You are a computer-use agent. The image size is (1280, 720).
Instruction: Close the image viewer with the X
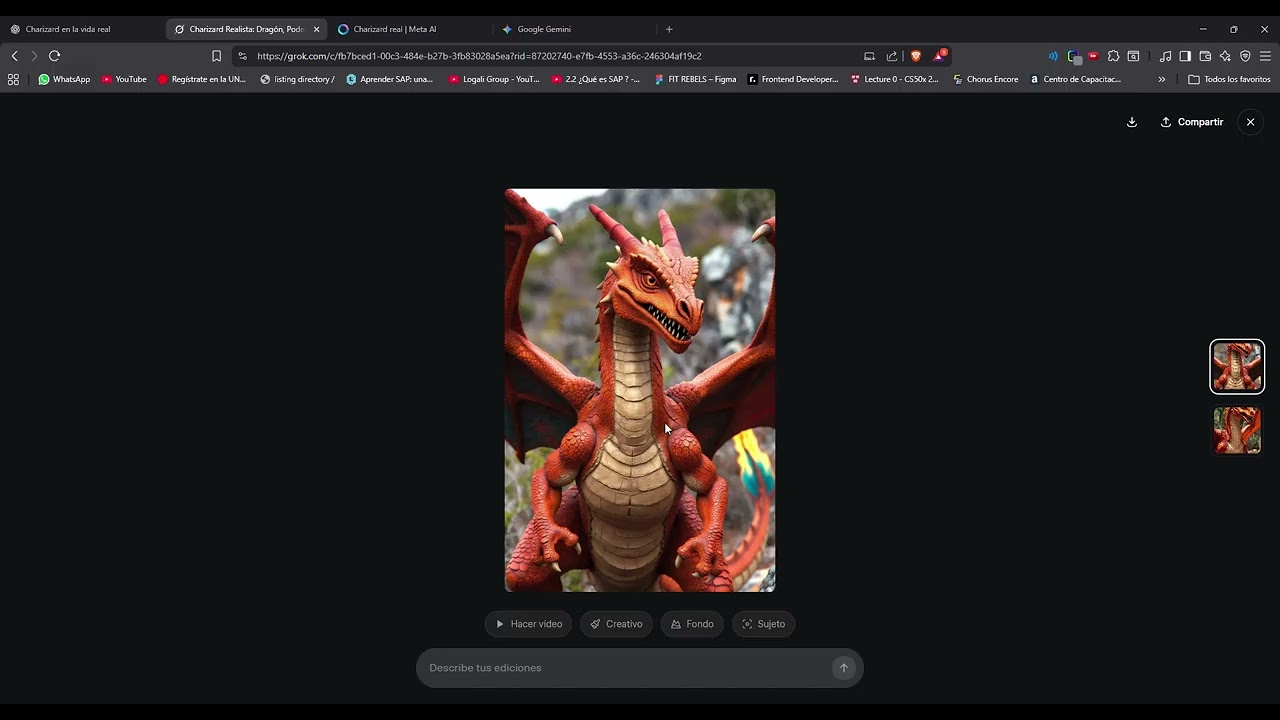coord(1250,122)
